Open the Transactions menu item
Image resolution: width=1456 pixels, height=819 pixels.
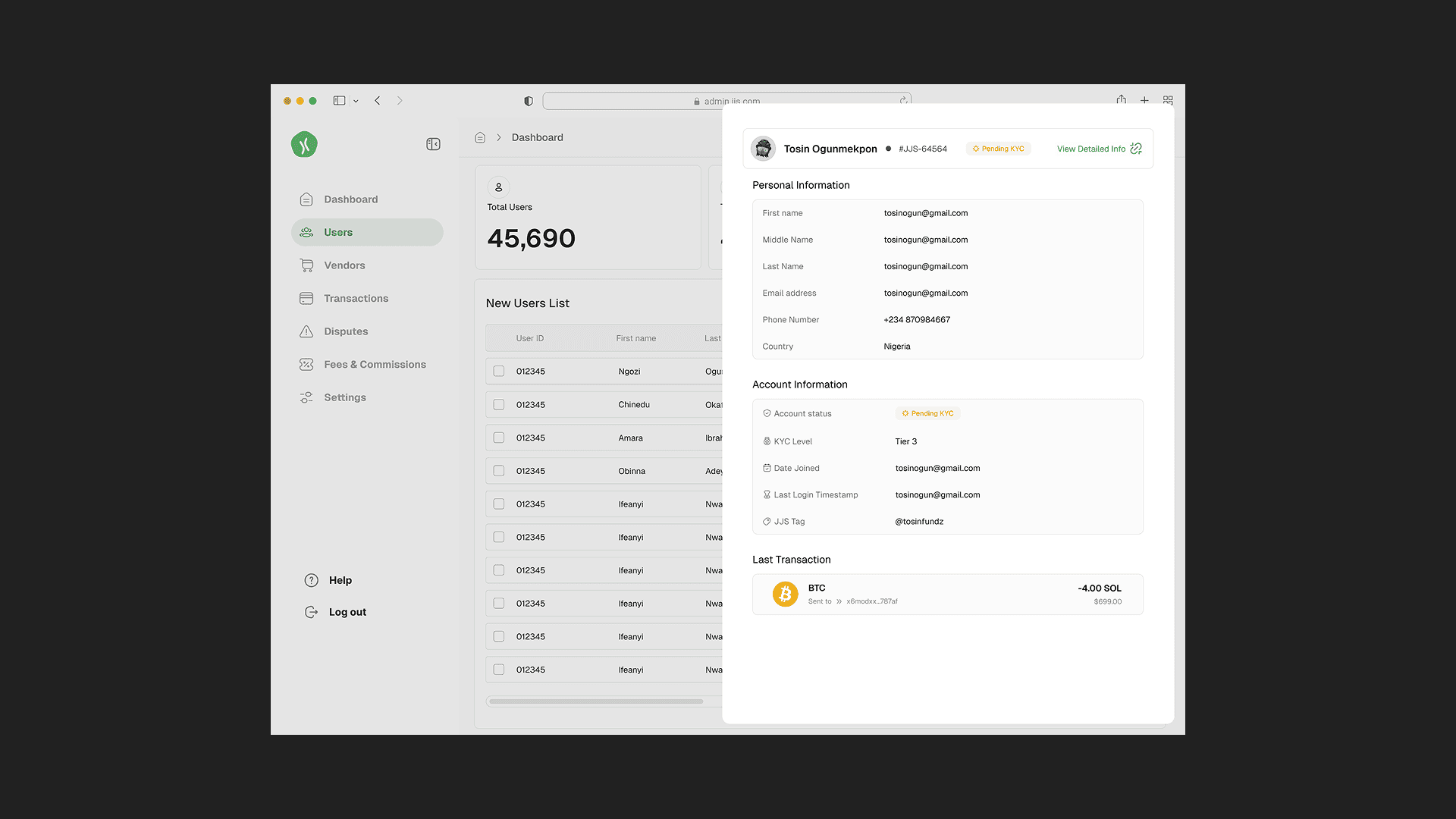[356, 298]
